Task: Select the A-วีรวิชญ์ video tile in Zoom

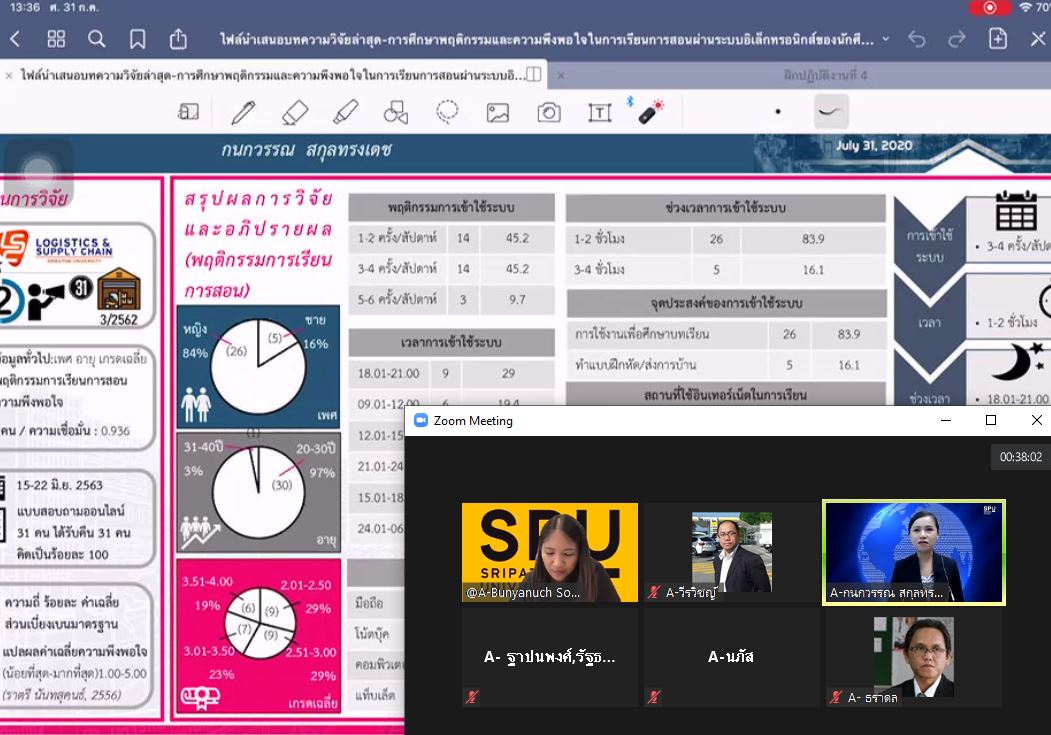Action: [731, 552]
